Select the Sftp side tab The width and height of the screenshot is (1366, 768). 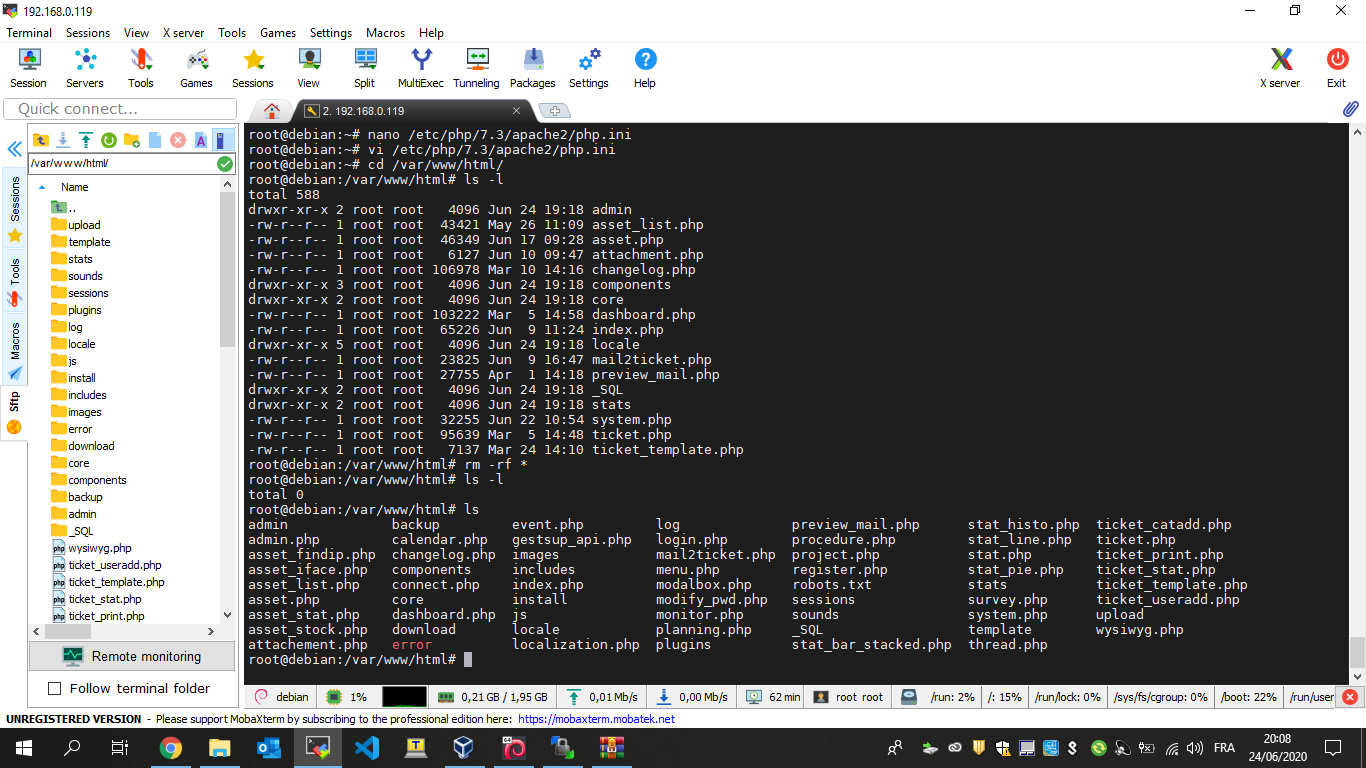[15, 412]
